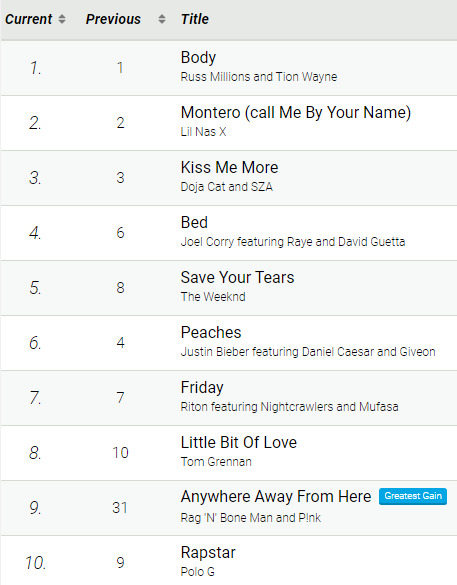The width and height of the screenshot is (457, 585).
Task: Select Save Your Tears title
Action: point(237,277)
